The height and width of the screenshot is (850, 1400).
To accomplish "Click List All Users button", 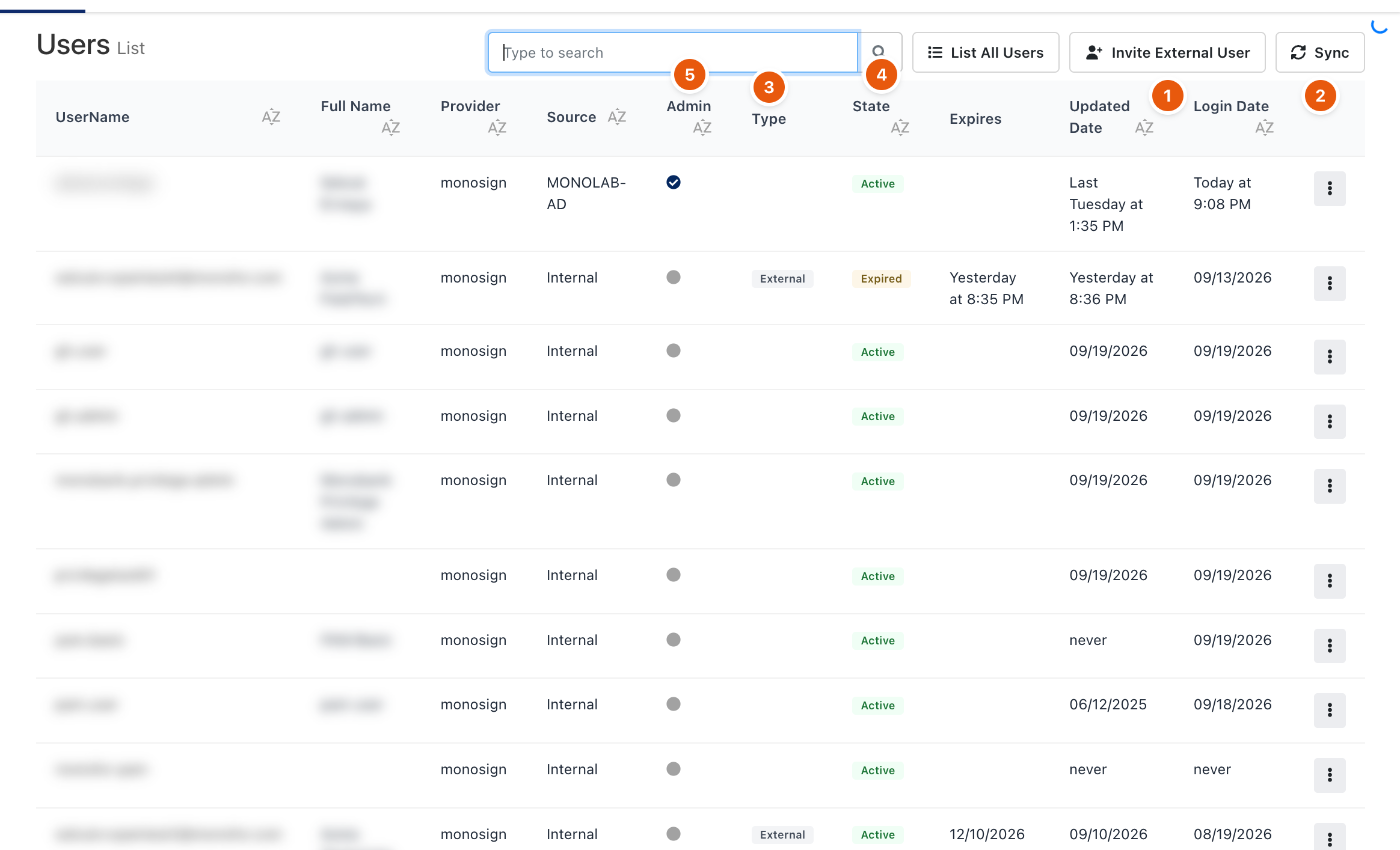I will (x=986, y=53).
